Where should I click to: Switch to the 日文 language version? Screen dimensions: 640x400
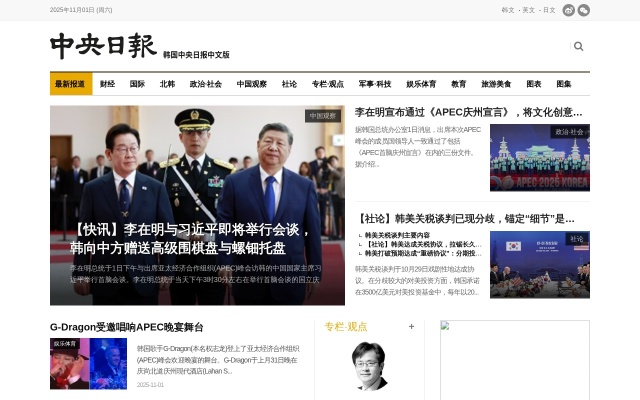(x=549, y=10)
